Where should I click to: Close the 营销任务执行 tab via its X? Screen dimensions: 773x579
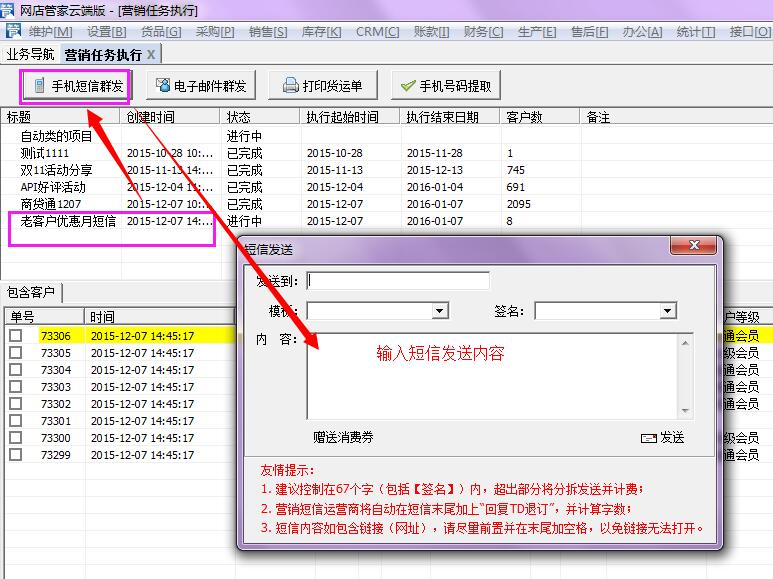pyautogui.click(x=151, y=54)
